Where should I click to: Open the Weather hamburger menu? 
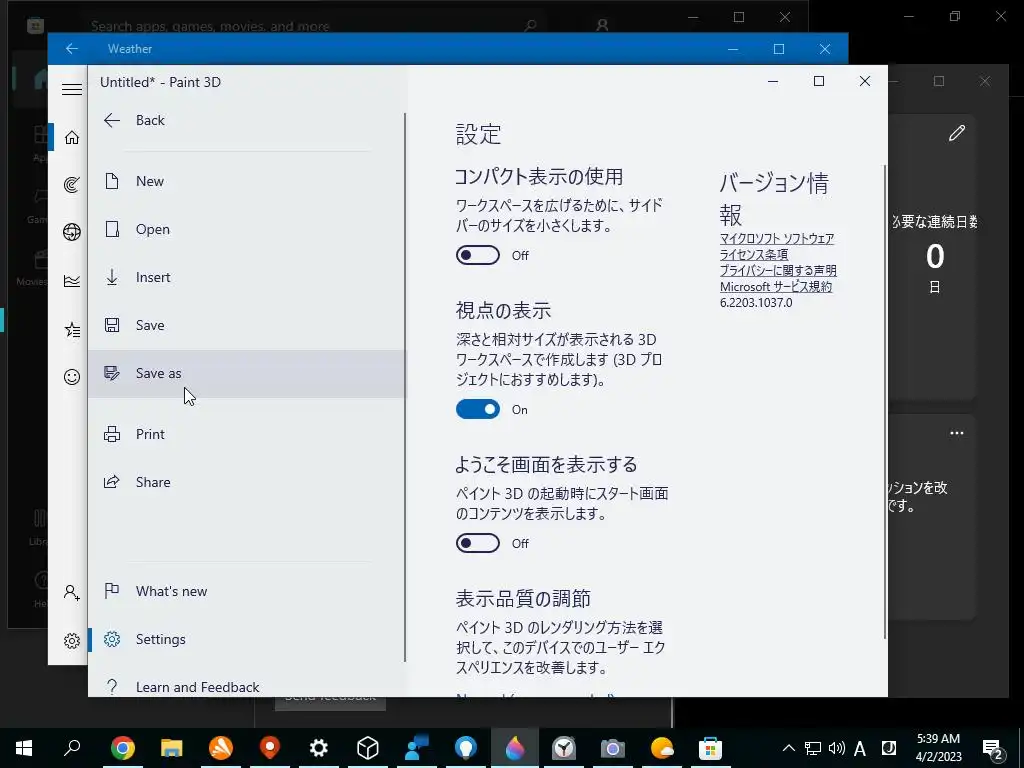tap(72, 89)
